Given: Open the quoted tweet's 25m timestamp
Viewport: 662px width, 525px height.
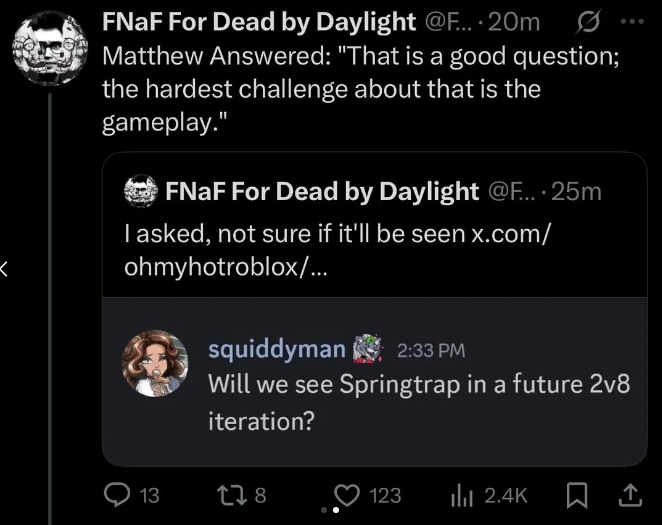Looking at the screenshot, I should 576,192.
